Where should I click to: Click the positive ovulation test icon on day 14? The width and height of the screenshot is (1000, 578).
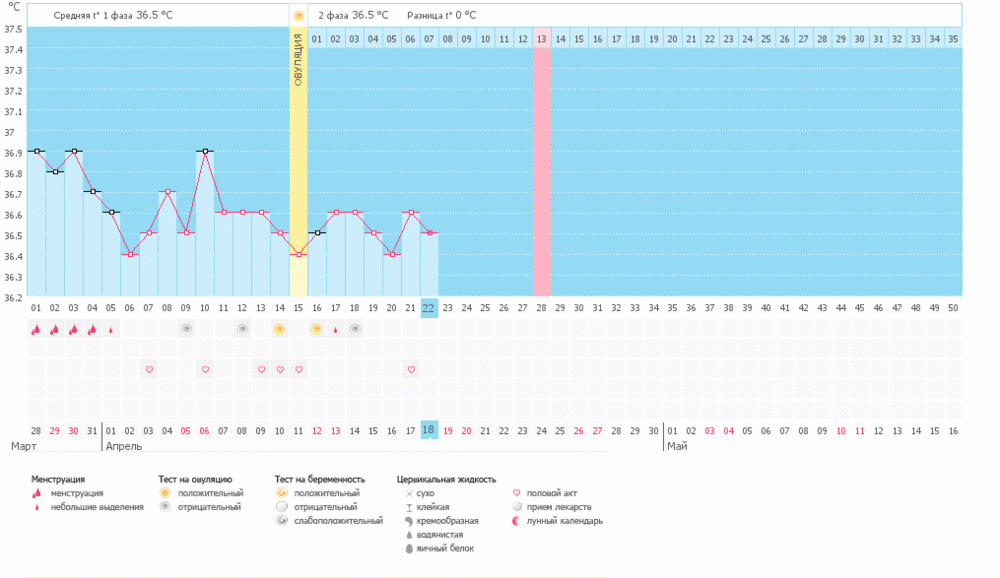tap(279, 329)
